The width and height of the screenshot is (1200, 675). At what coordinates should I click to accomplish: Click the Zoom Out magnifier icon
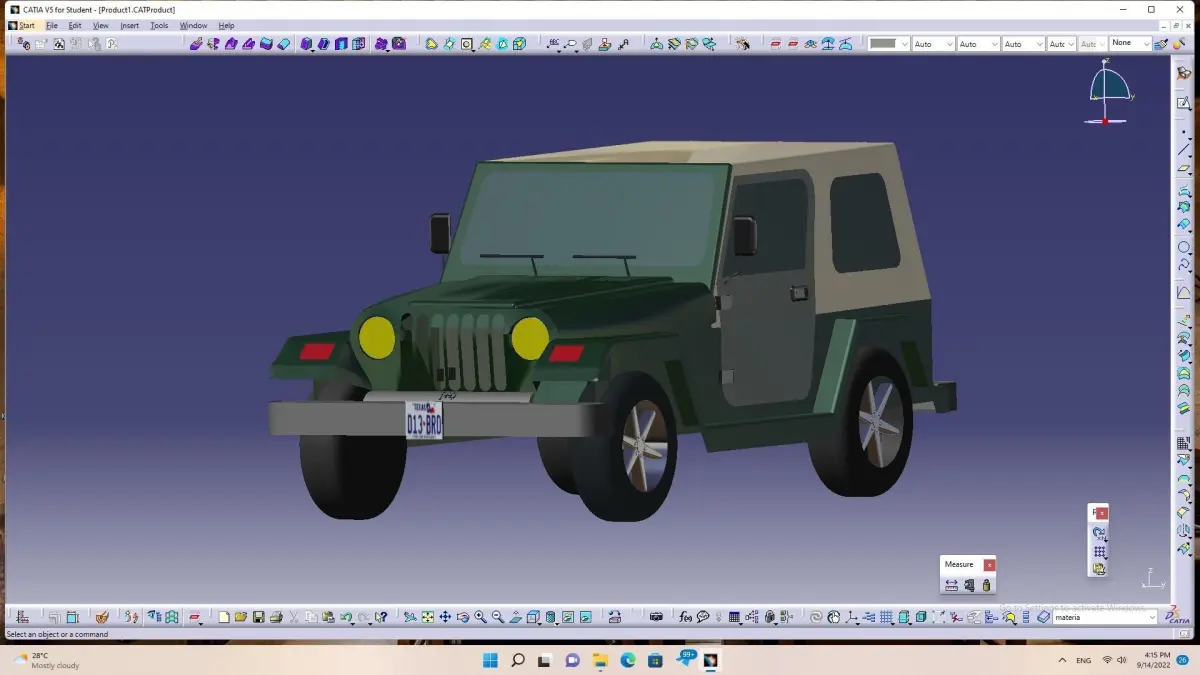click(497, 617)
